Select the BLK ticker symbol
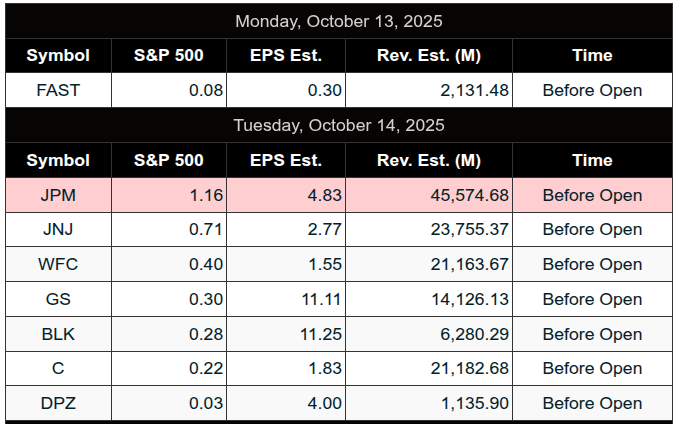 58,335
